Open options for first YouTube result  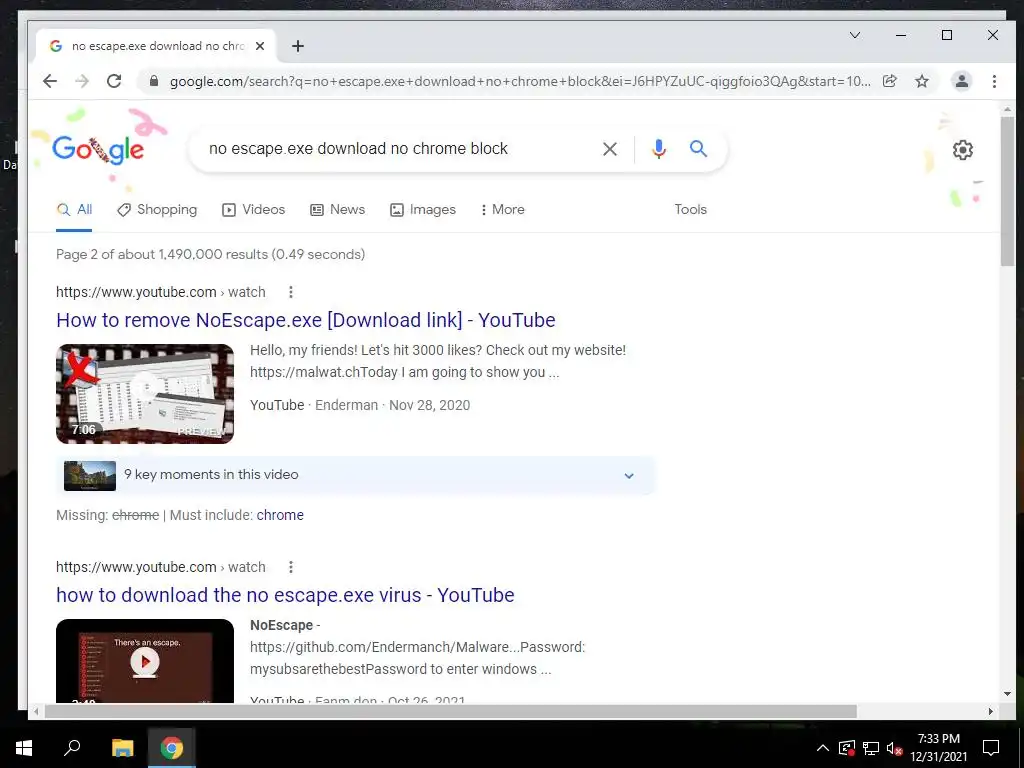(291, 292)
